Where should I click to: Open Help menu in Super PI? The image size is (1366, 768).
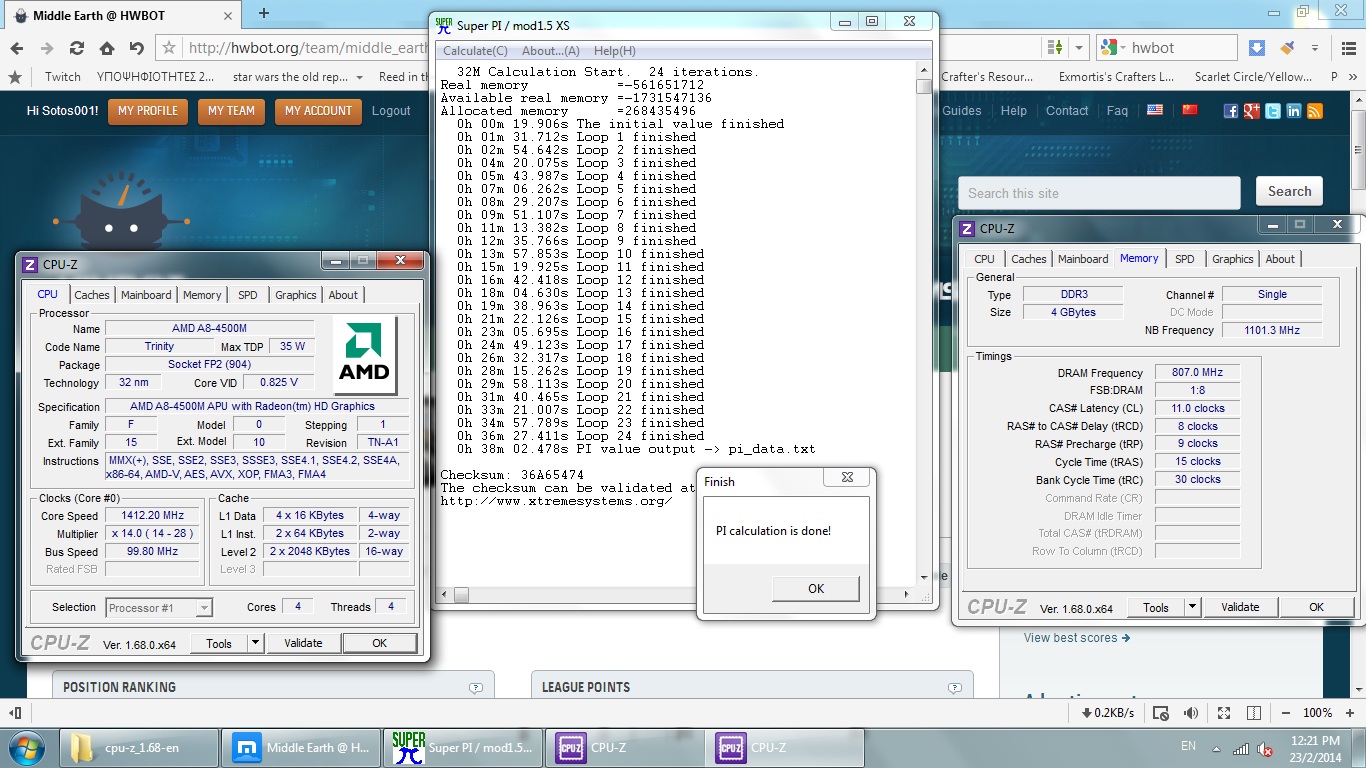(614, 51)
